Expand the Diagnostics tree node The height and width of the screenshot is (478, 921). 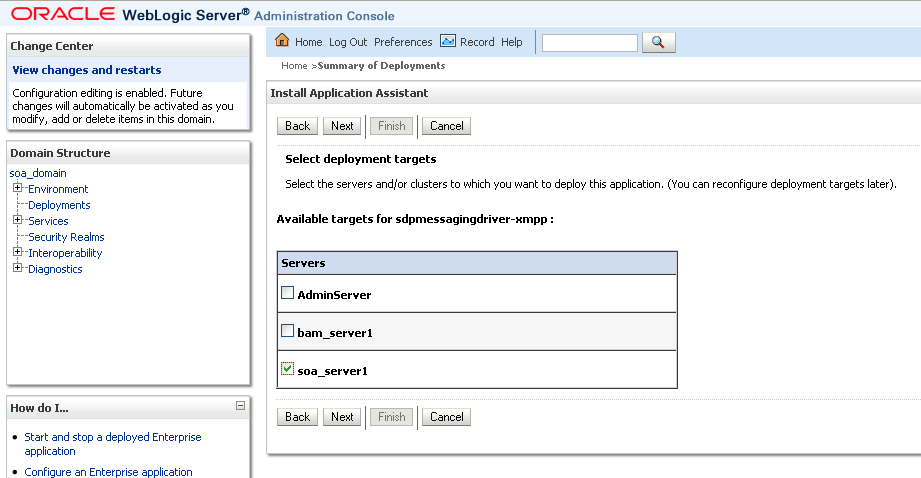click(x=18, y=269)
